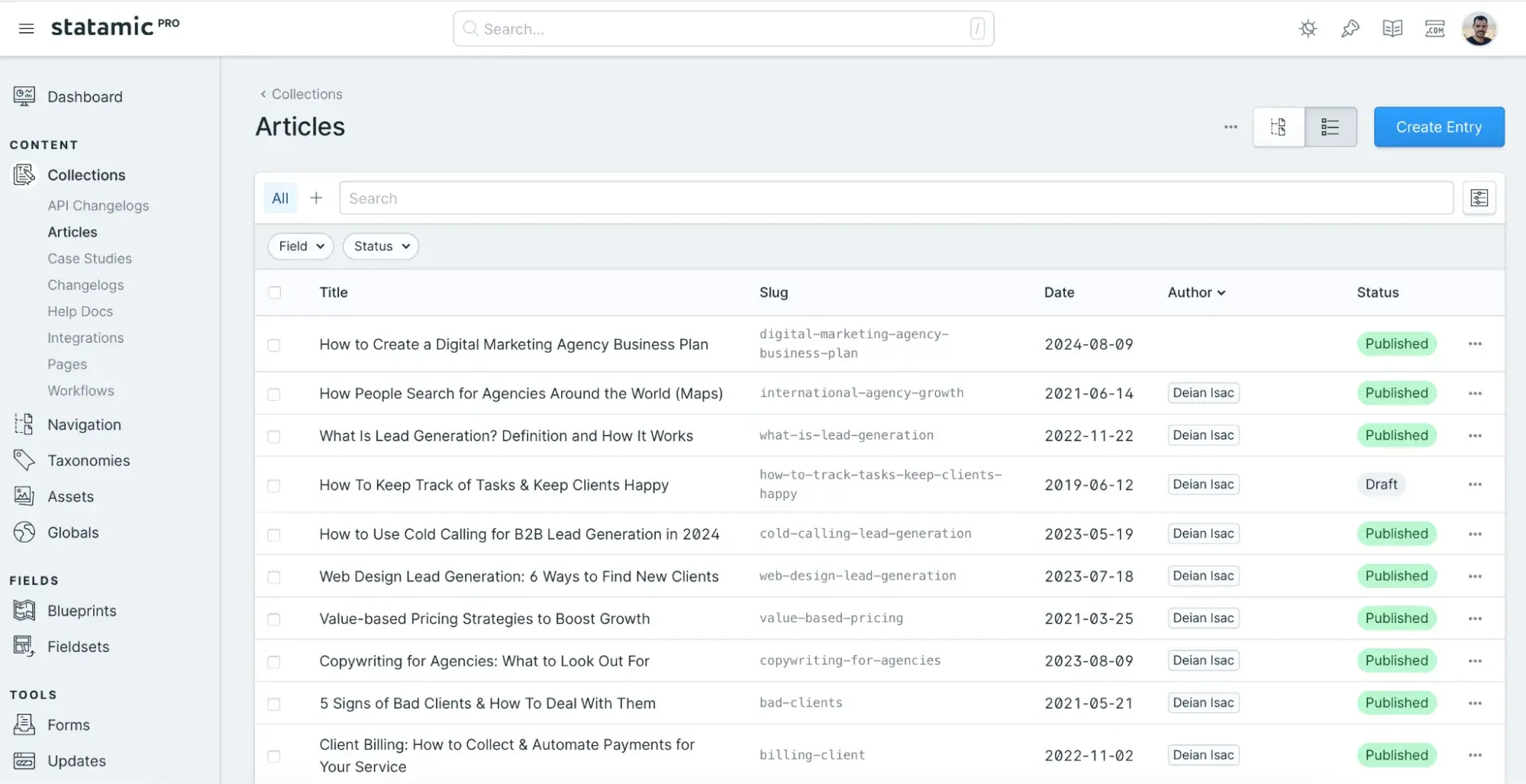
Task: Open actions for How People Search row
Action: pos(1475,393)
